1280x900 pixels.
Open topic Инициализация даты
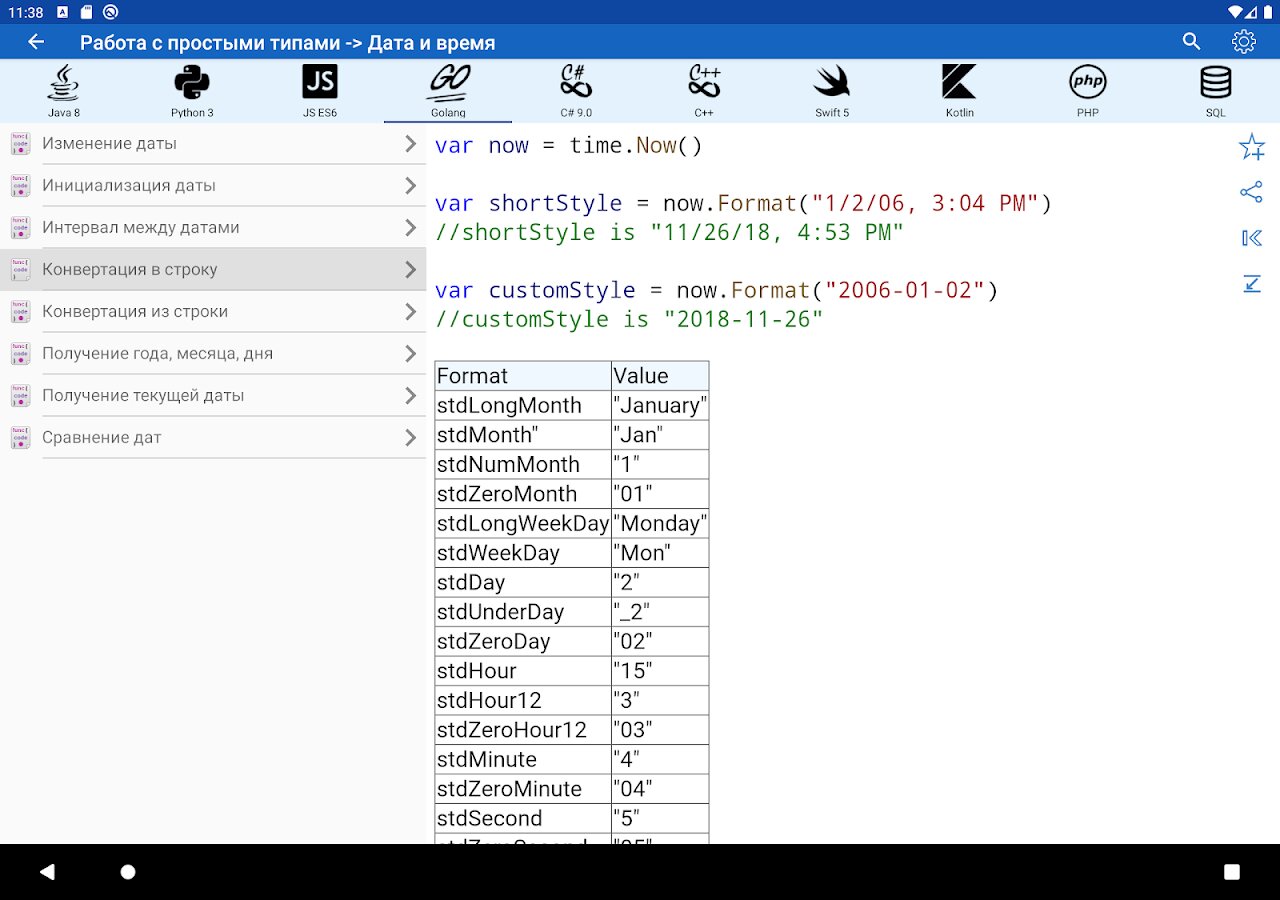tap(213, 186)
